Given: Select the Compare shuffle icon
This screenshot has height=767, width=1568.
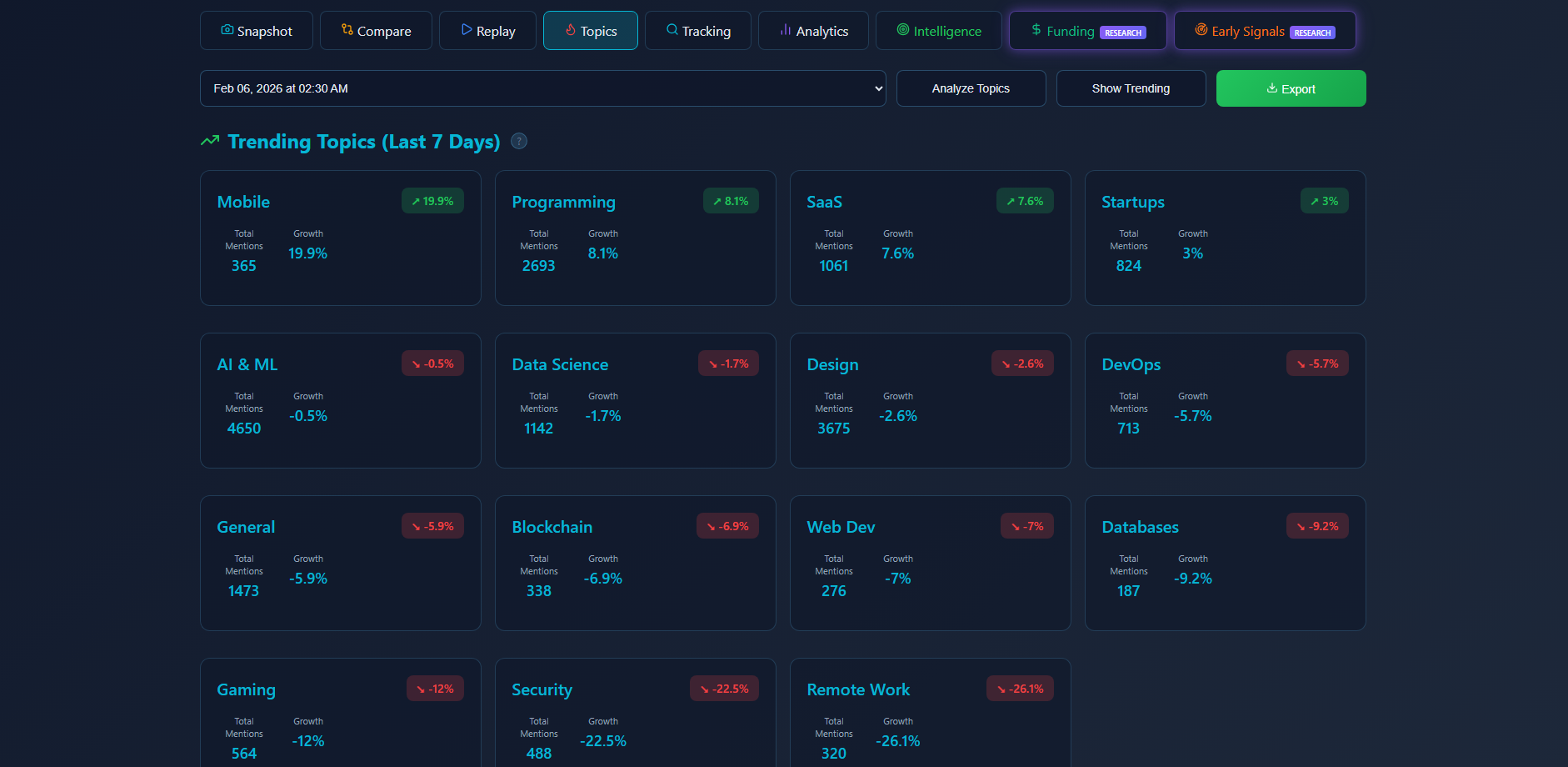Looking at the screenshot, I should click(x=344, y=30).
